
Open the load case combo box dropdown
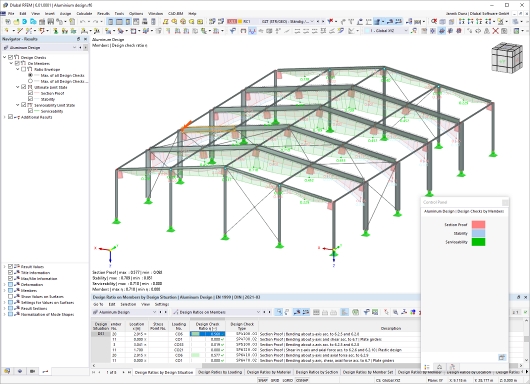[312, 21]
